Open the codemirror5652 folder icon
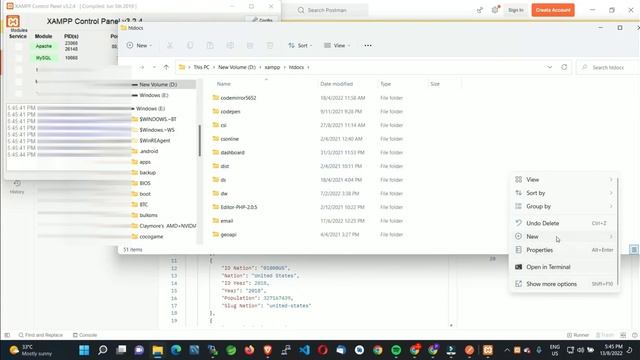 coord(216,98)
